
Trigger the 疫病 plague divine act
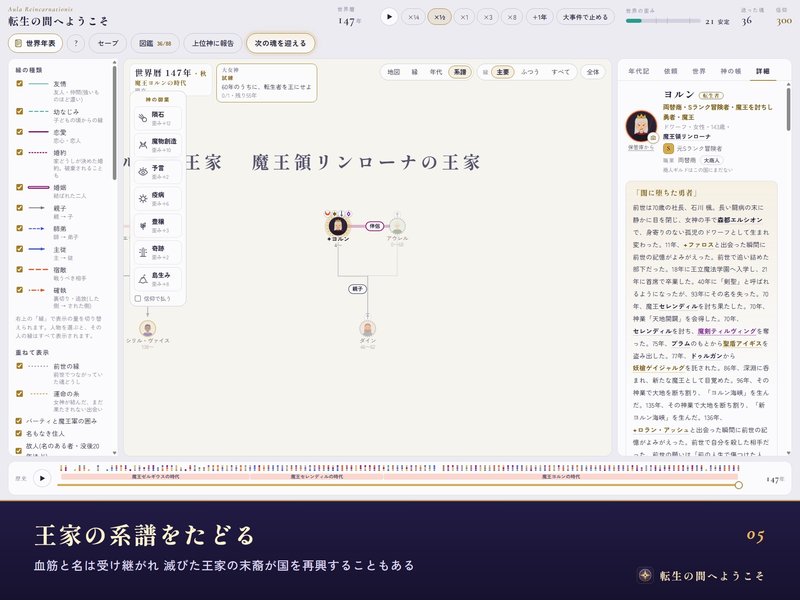click(158, 198)
